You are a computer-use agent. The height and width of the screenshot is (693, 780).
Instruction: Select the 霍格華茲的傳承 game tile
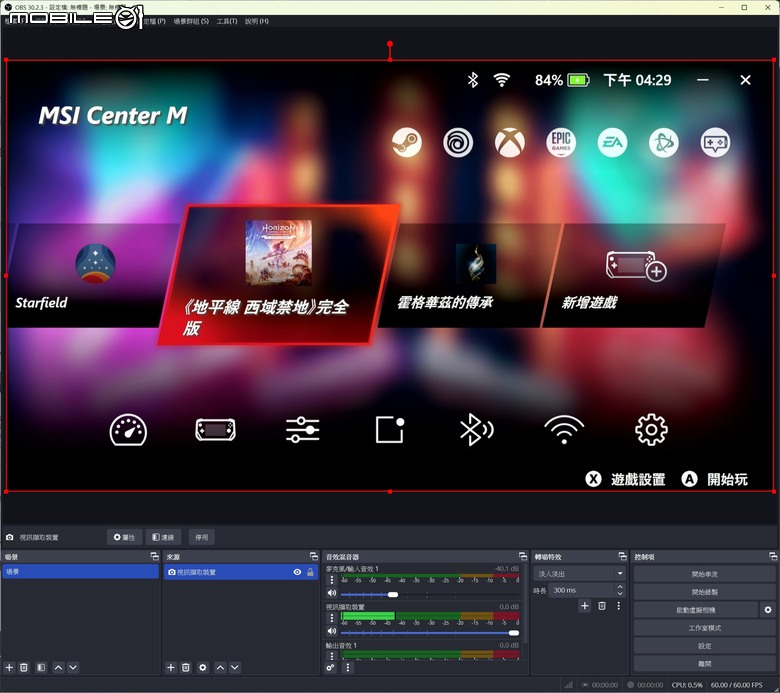pos(469,275)
